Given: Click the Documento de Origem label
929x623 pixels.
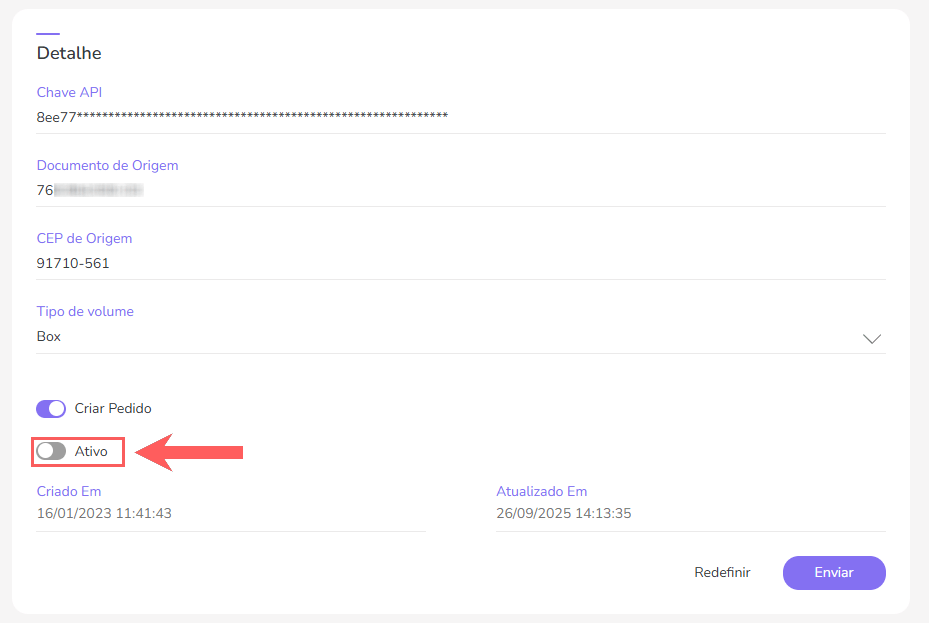Looking at the screenshot, I should coord(107,165).
